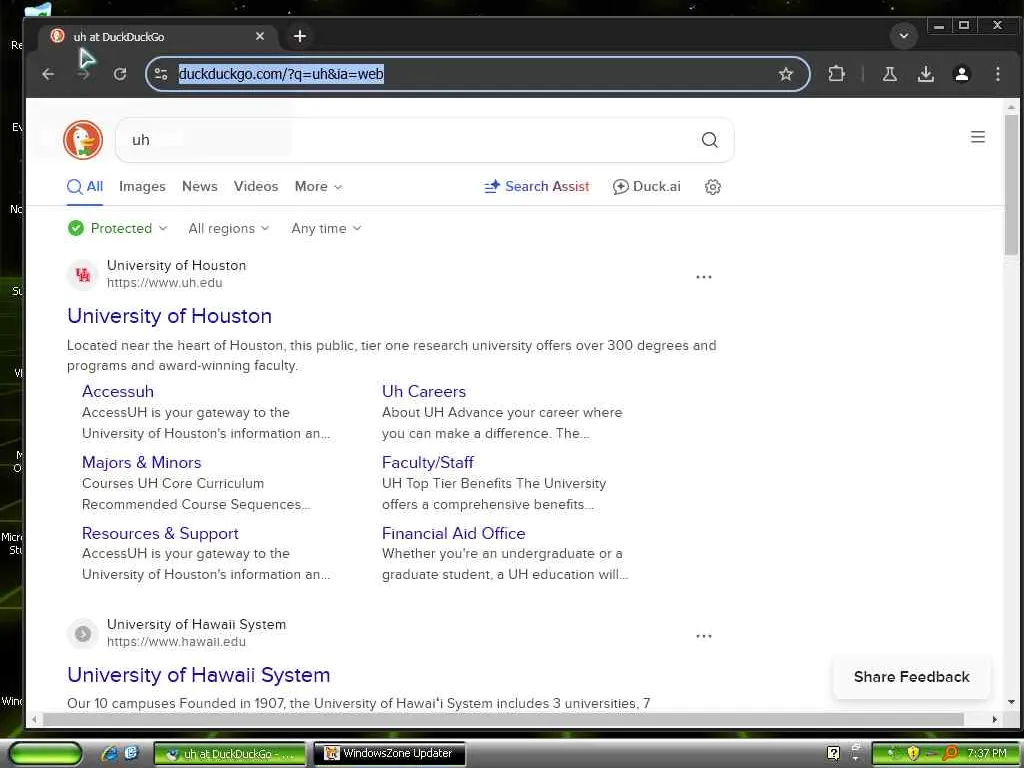The height and width of the screenshot is (768, 1024).
Task: Click the magnifier search button in search box
Action: coord(709,140)
